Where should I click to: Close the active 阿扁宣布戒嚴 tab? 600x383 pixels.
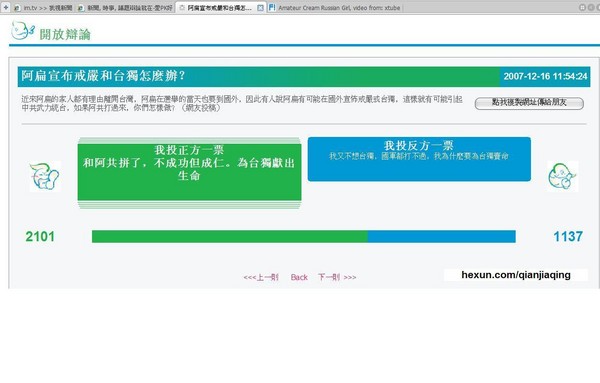coord(260,8)
